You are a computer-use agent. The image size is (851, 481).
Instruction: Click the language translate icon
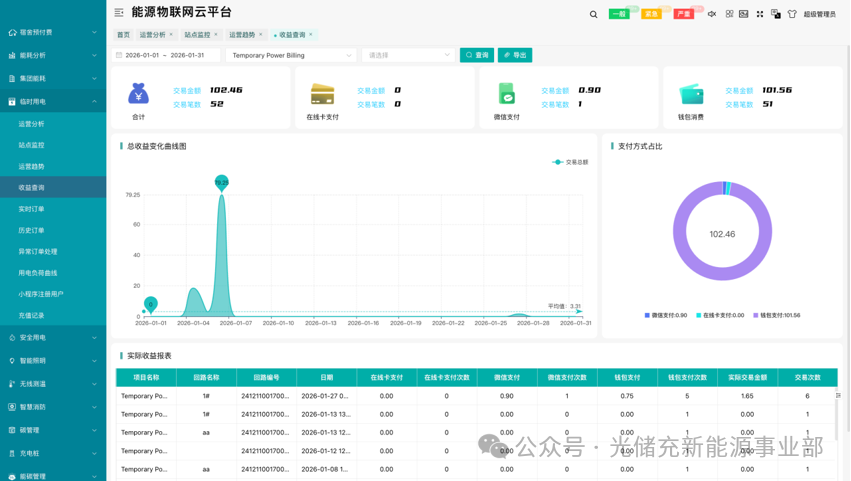(x=776, y=14)
